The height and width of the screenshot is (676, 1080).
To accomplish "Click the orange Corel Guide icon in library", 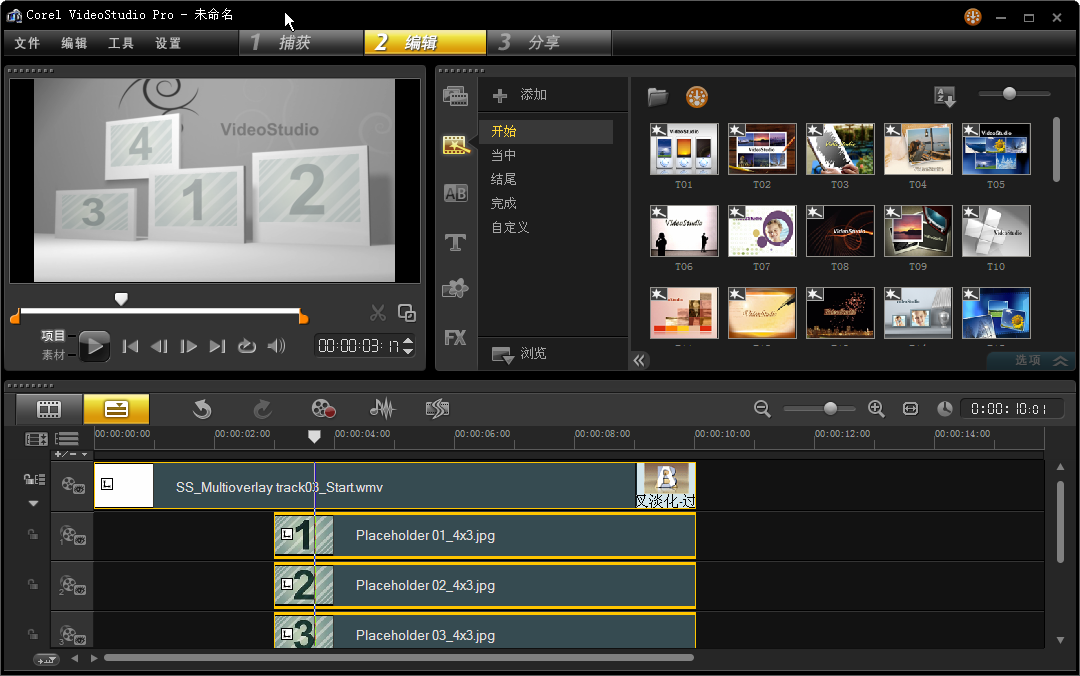I will pyautogui.click(x=697, y=97).
